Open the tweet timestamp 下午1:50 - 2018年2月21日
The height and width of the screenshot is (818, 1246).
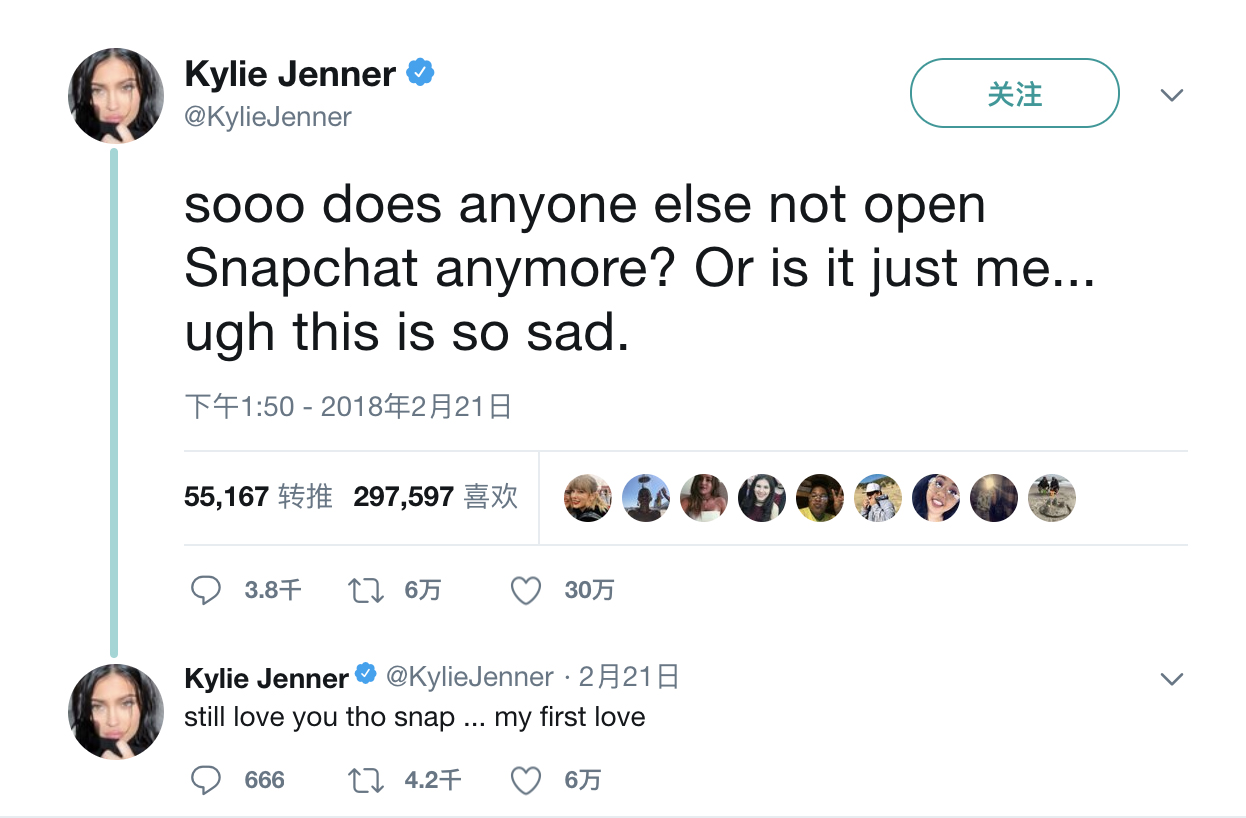(348, 406)
